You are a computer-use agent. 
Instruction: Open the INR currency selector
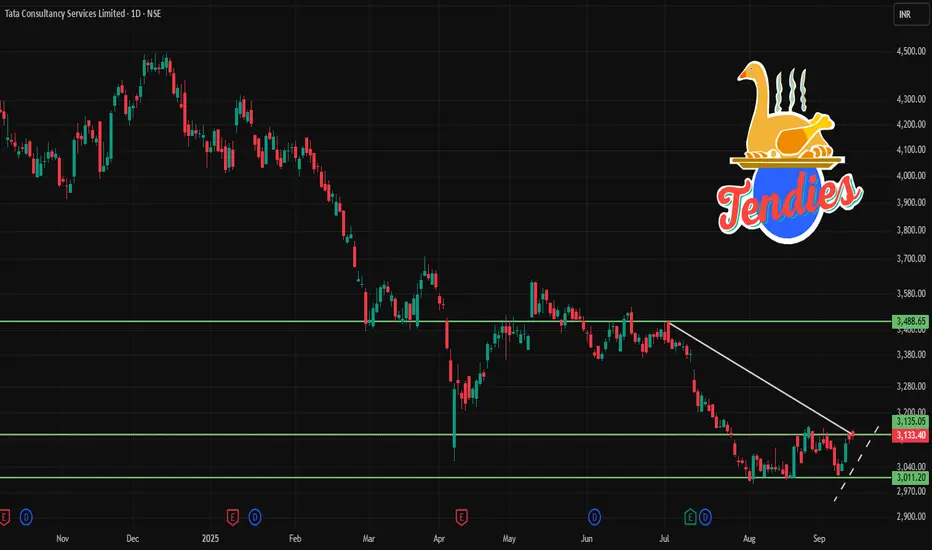[911, 14]
